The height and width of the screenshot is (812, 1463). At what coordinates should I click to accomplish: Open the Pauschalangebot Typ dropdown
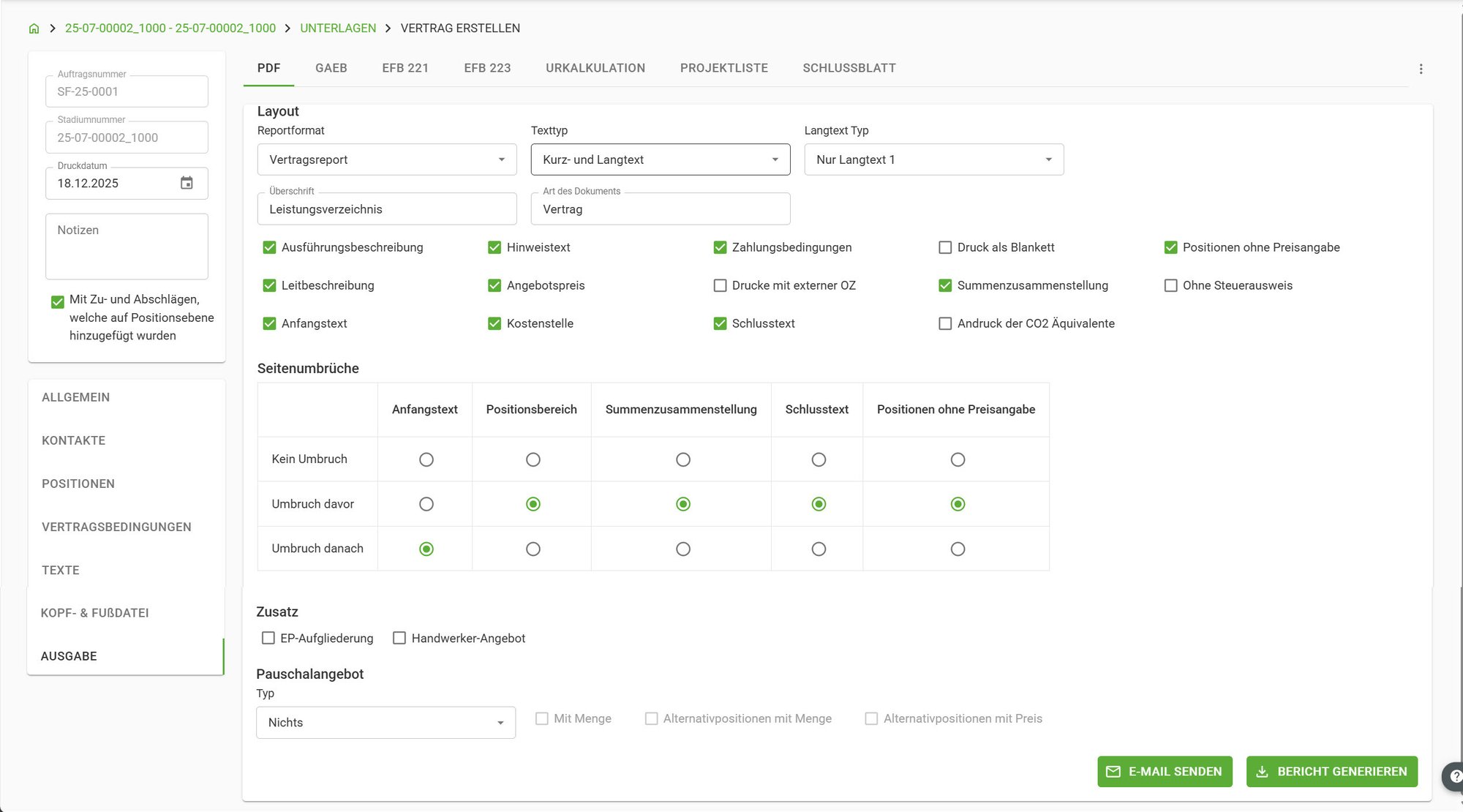pos(386,723)
